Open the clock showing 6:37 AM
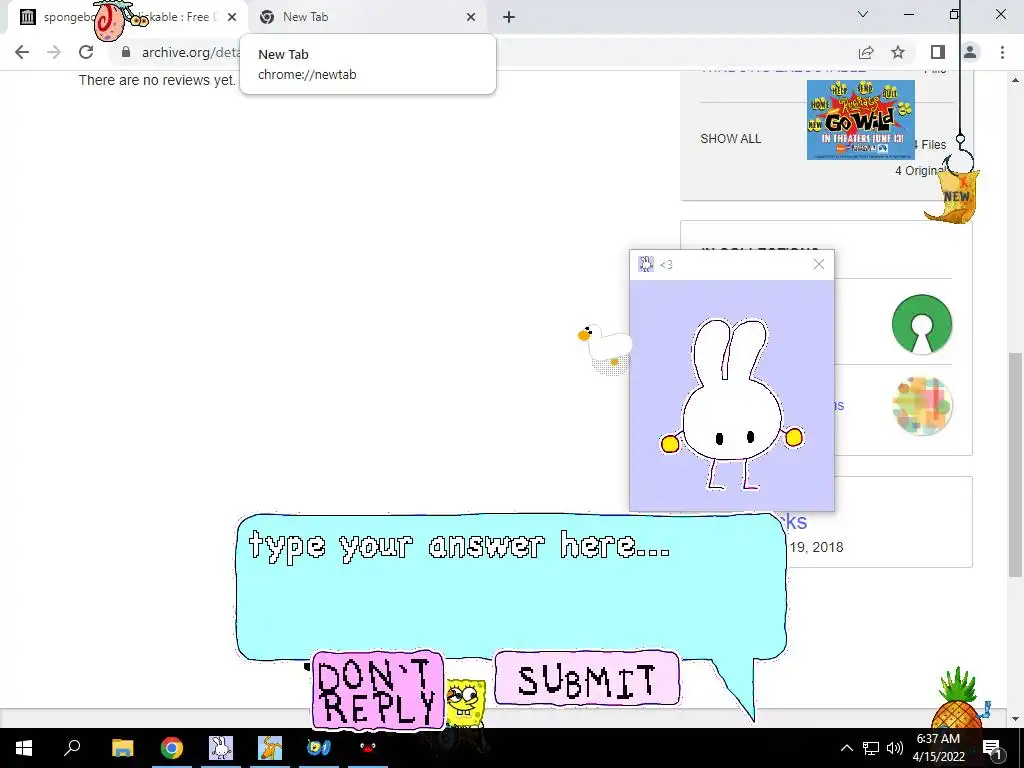This screenshot has height=768, width=1024. point(938,748)
